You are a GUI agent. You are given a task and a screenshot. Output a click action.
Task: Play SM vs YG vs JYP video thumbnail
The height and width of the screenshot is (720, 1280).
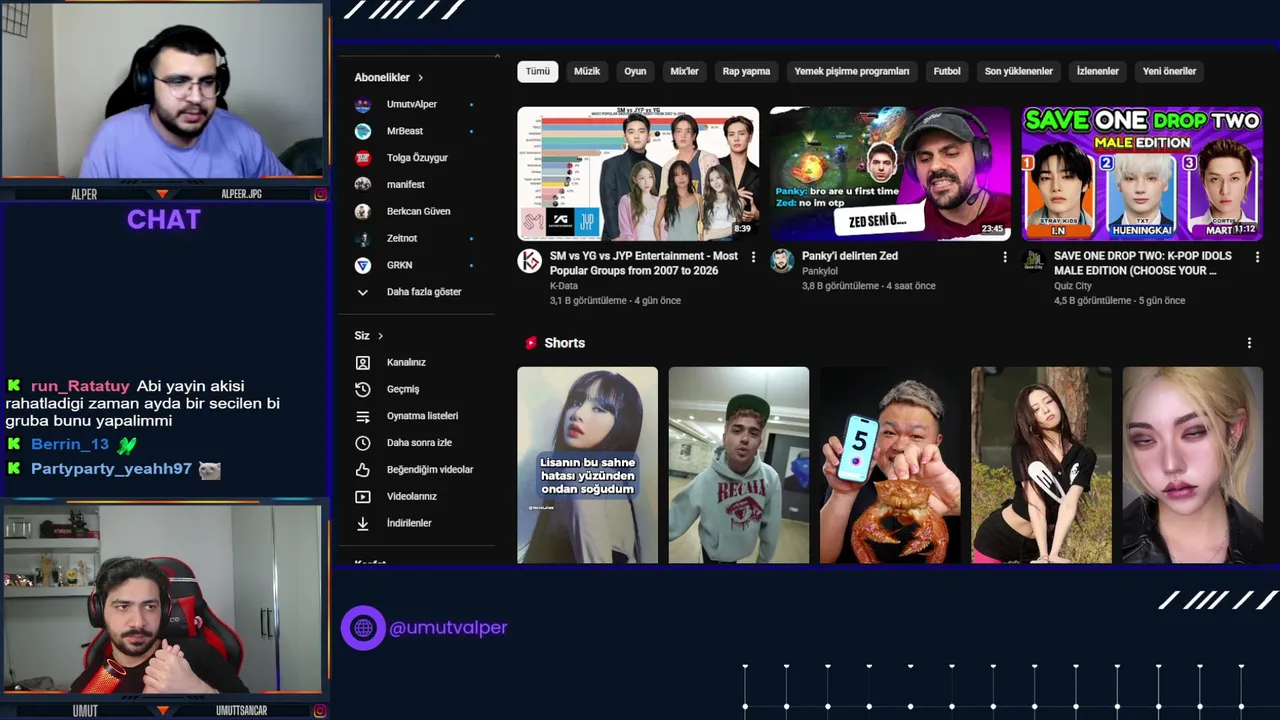pos(638,174)
